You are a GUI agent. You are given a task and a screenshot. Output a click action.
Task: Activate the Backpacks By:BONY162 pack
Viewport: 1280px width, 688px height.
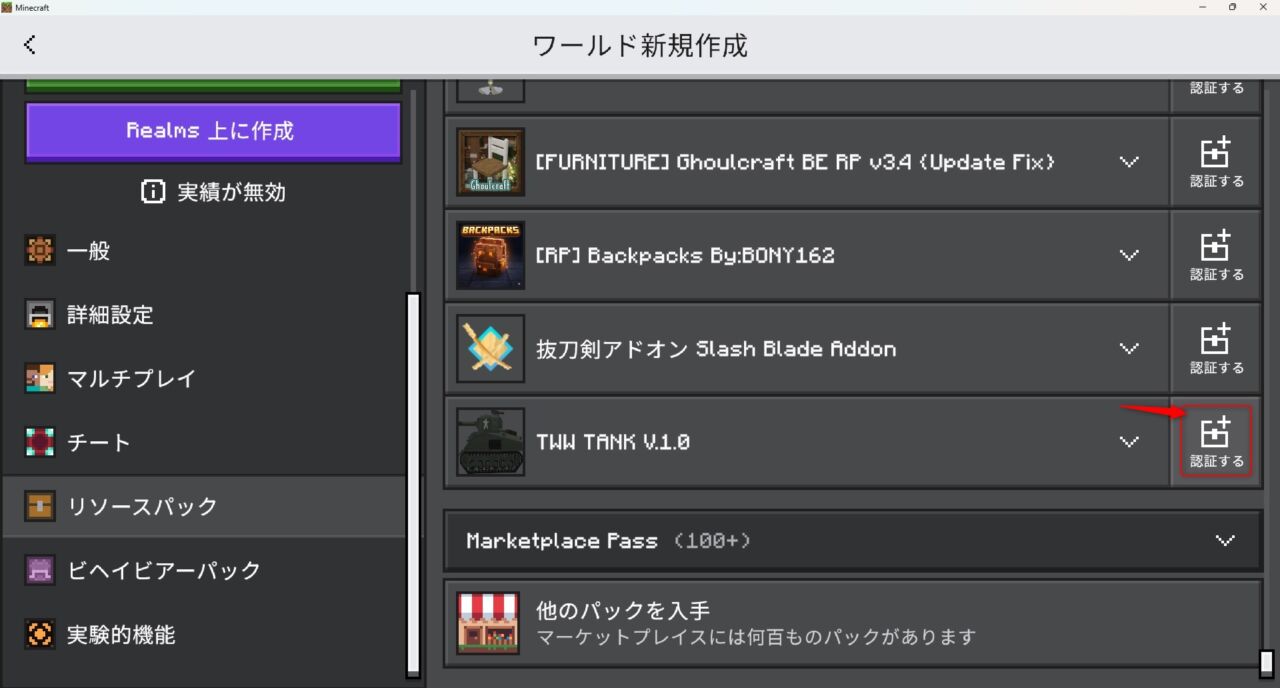(1216, 255)
